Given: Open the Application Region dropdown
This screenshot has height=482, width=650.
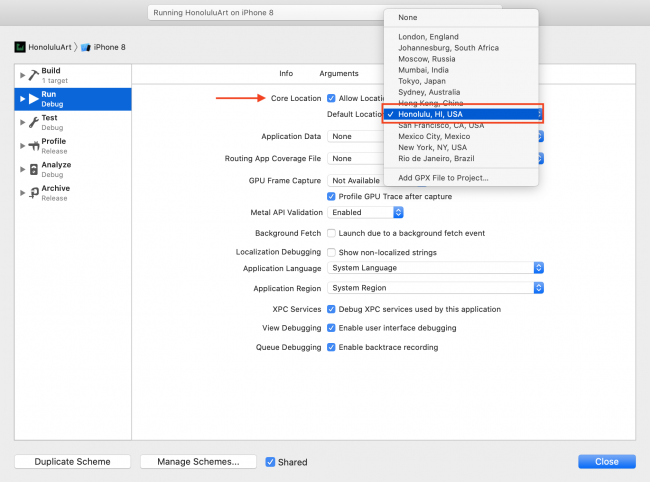Looking at the screenshot, I should (x=435, y=288).
